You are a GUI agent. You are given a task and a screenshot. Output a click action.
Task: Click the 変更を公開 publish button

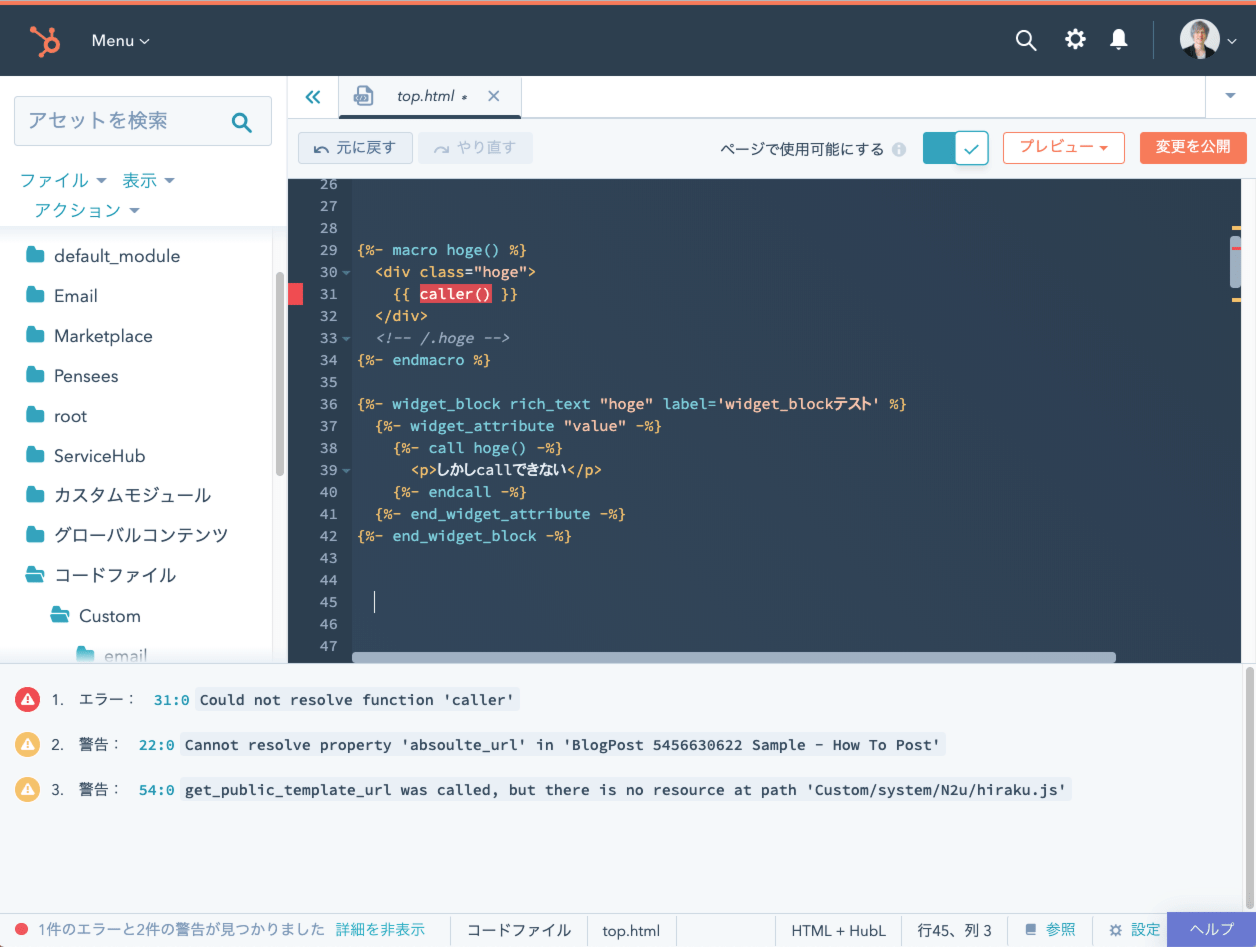click(1193, 148)
